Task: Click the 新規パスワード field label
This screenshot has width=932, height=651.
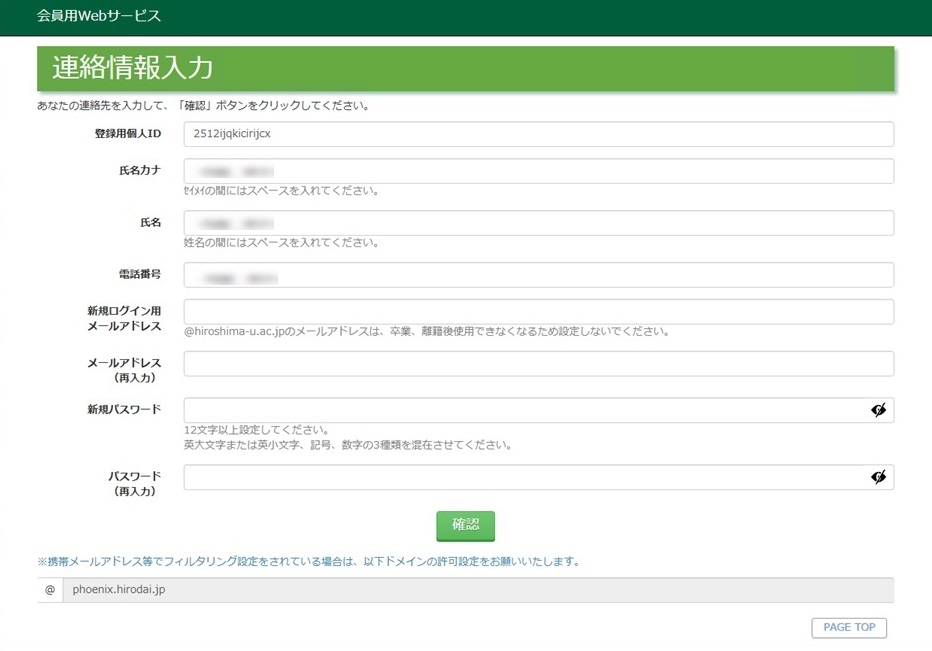Action: pos(124,409)
